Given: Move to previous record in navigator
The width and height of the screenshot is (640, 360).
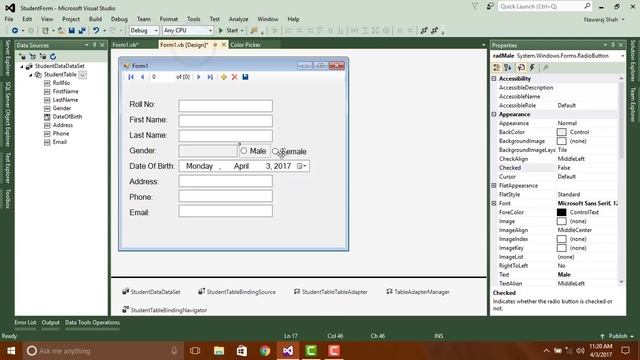Looking at the screenshot, I should pos(142,77).
